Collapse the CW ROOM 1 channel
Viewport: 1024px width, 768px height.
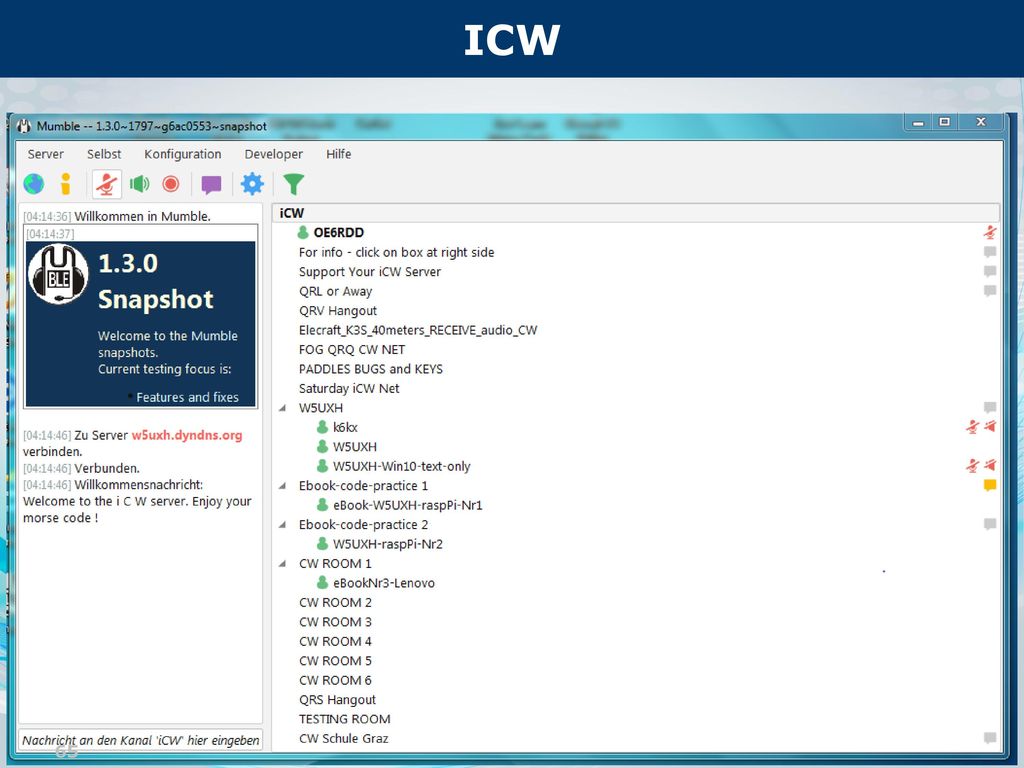point(283,564)
